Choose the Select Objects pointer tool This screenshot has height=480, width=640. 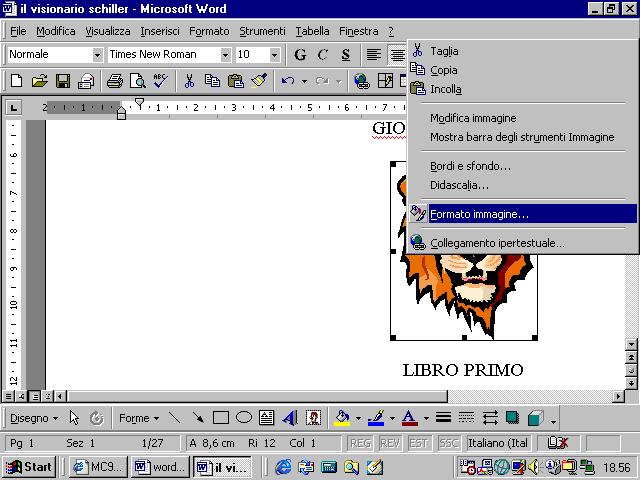[74, 418]
